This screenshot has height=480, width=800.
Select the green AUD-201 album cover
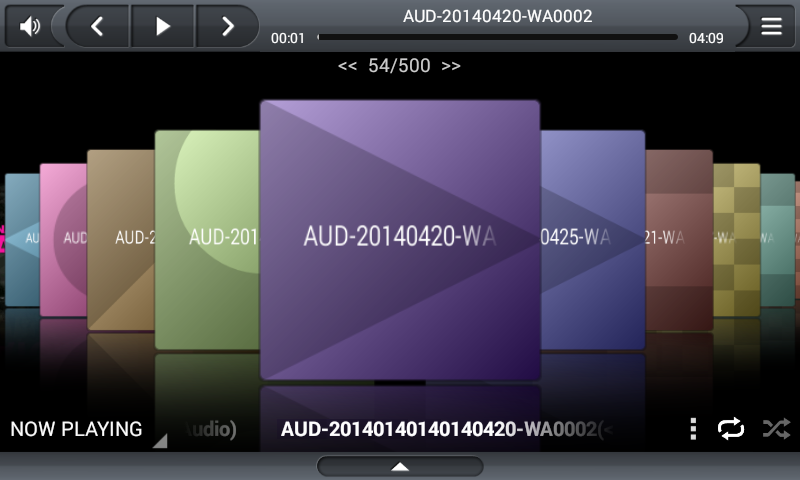207,240
